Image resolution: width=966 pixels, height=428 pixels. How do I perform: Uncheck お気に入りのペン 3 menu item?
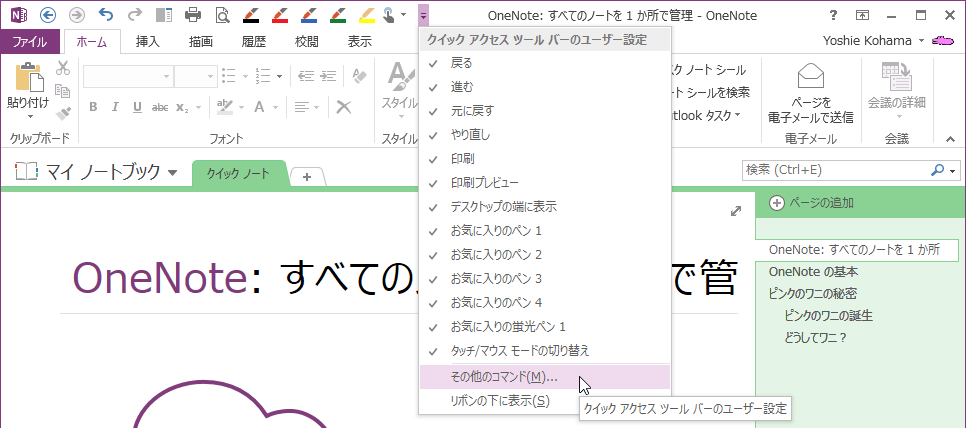545,279
